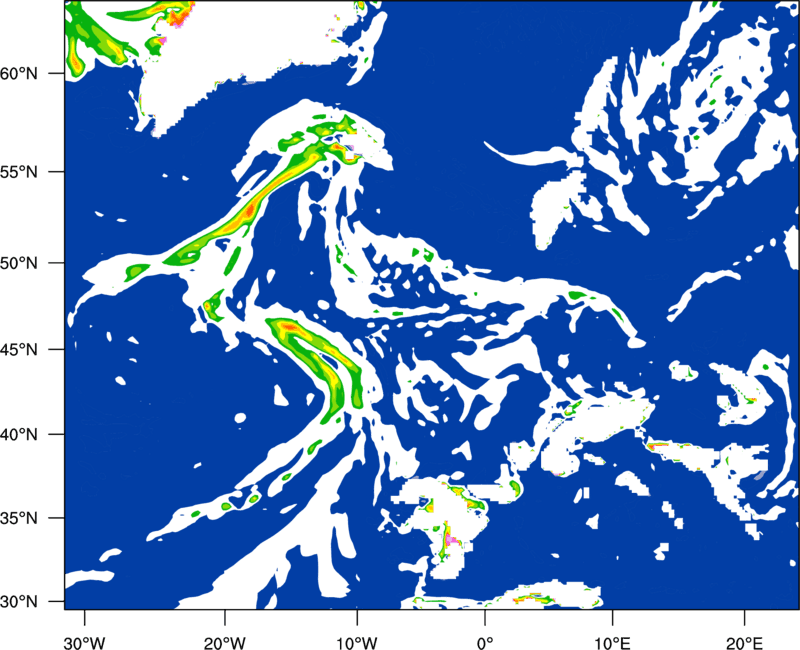Click the 35°N latitude label

pyautogui.click(x=19, y=518)
